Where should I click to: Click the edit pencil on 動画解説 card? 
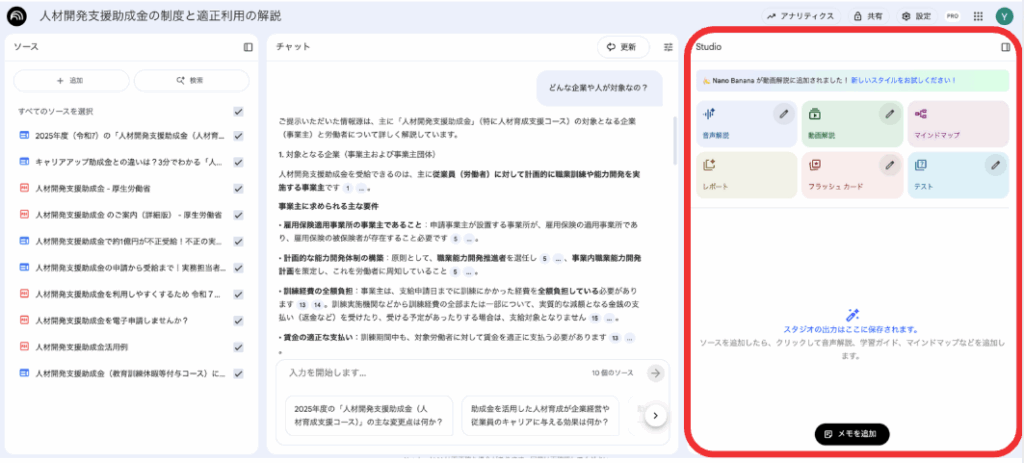[888, 114]
